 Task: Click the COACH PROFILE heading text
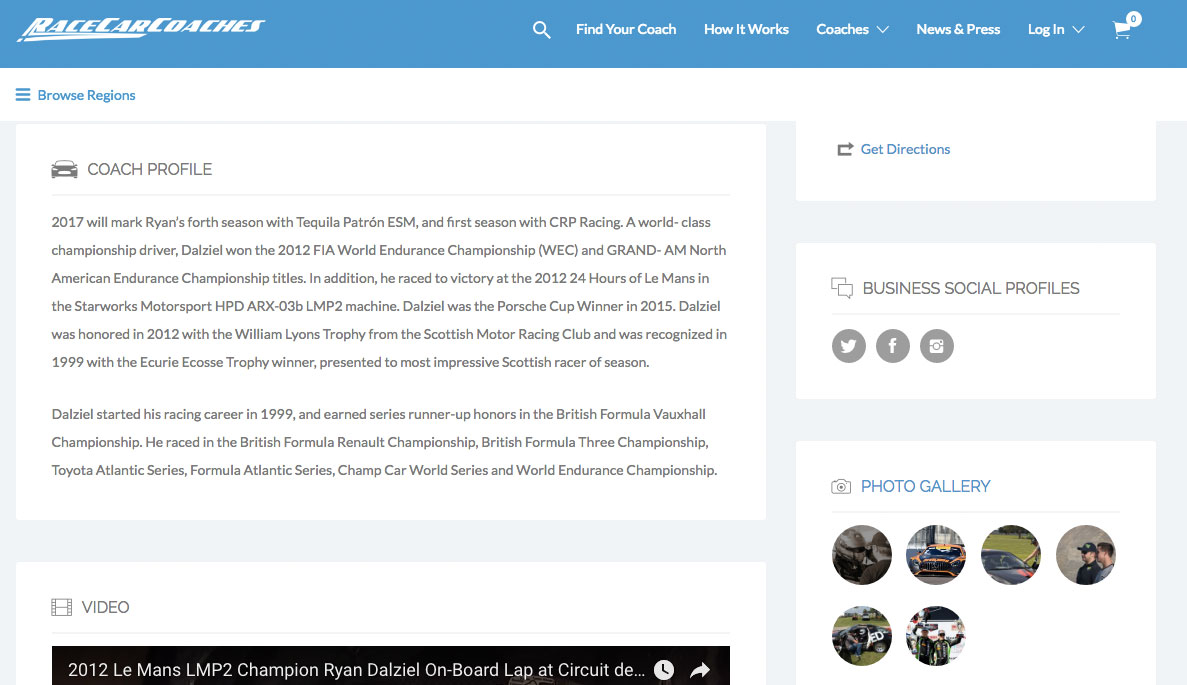coord(150,170)
